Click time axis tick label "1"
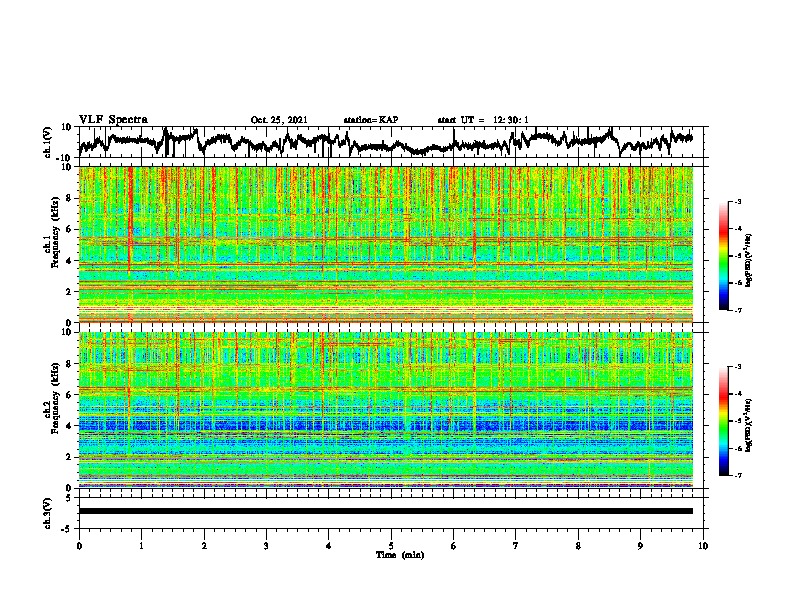 (141, 546)
